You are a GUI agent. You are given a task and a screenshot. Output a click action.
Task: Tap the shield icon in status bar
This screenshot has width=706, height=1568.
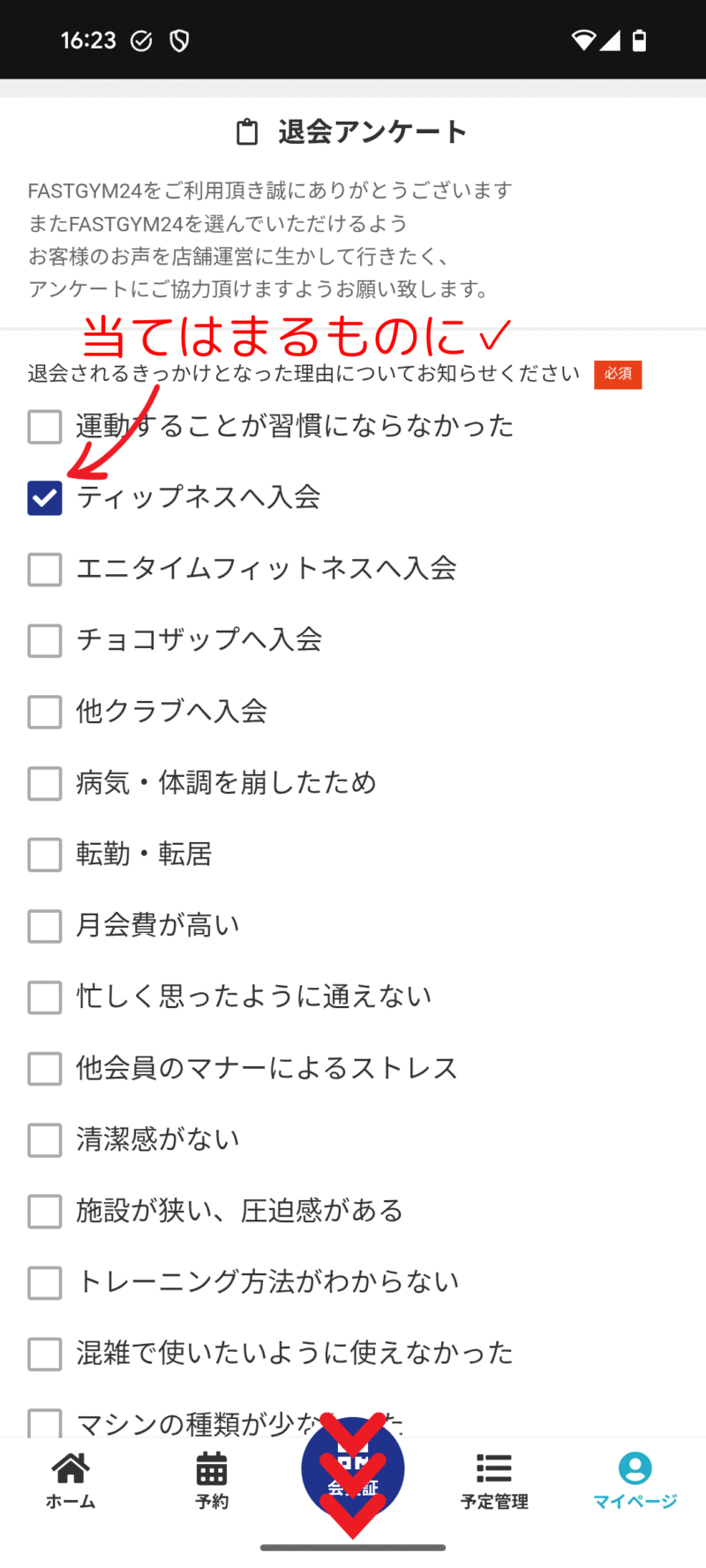179,41
